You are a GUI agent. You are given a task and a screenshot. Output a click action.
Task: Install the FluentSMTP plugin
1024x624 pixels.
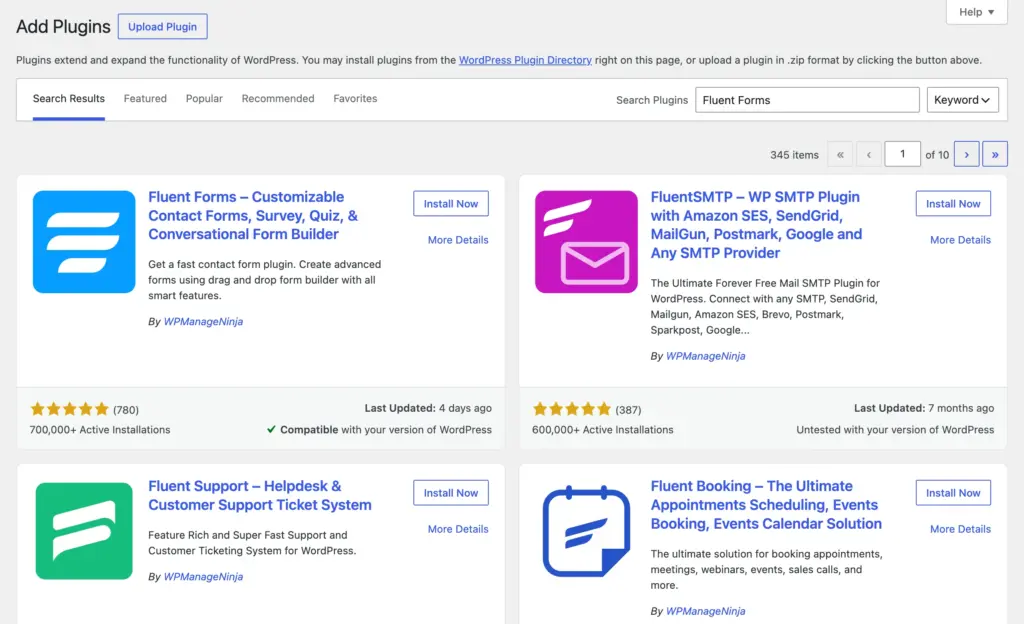pyautogui.click(x=953, y=204)
